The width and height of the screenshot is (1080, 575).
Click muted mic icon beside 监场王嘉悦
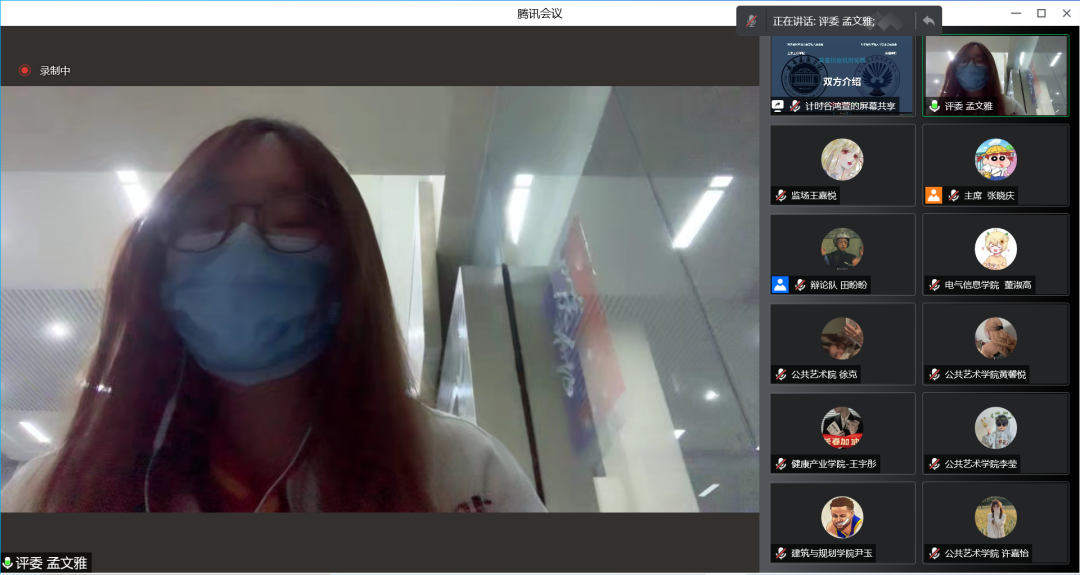tap(780, 196)
